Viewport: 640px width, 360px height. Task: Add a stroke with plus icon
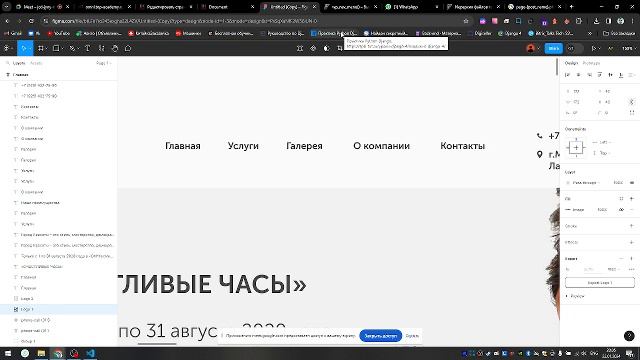pos(631,226)
